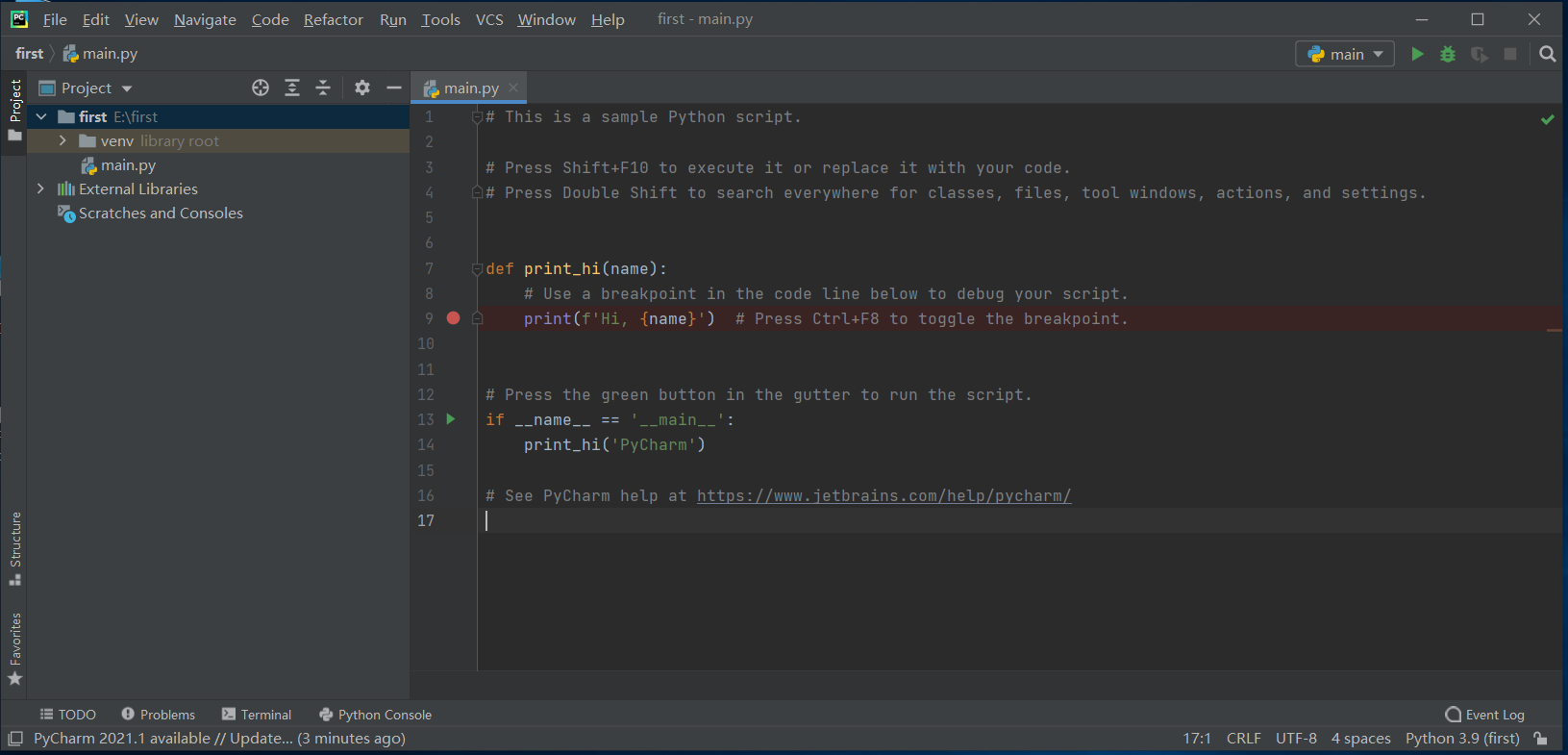
Task: Click the green inspection checkmark in editor
Action: (1548, 119)
